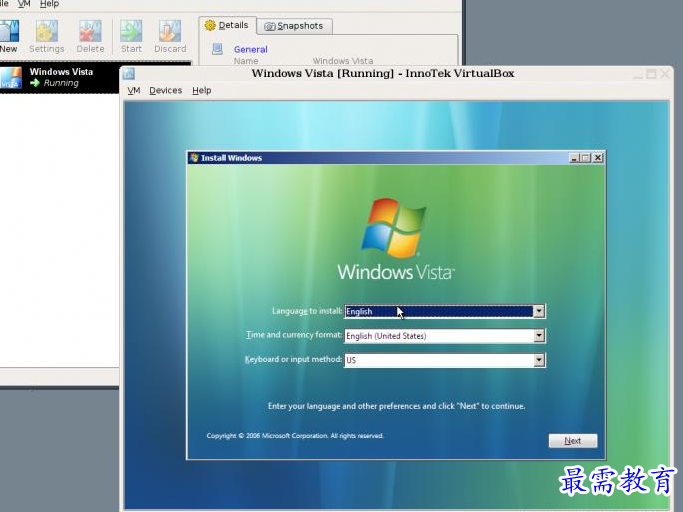Switch to the Snapshots tab
The image size is (683, 512).
click(294, 26)
